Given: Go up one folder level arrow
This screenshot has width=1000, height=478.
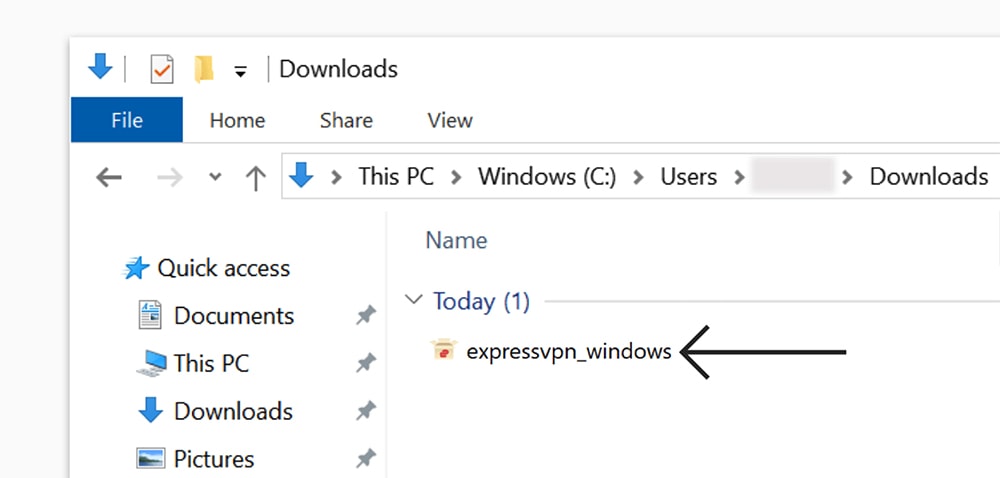Looking at the screenshot, I should click(256, 178).
